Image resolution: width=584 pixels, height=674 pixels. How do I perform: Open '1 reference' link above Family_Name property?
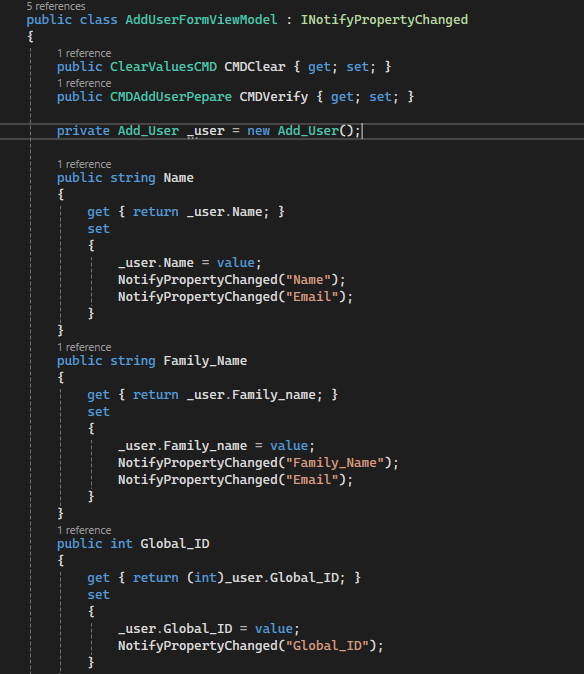tap(84, 347)
